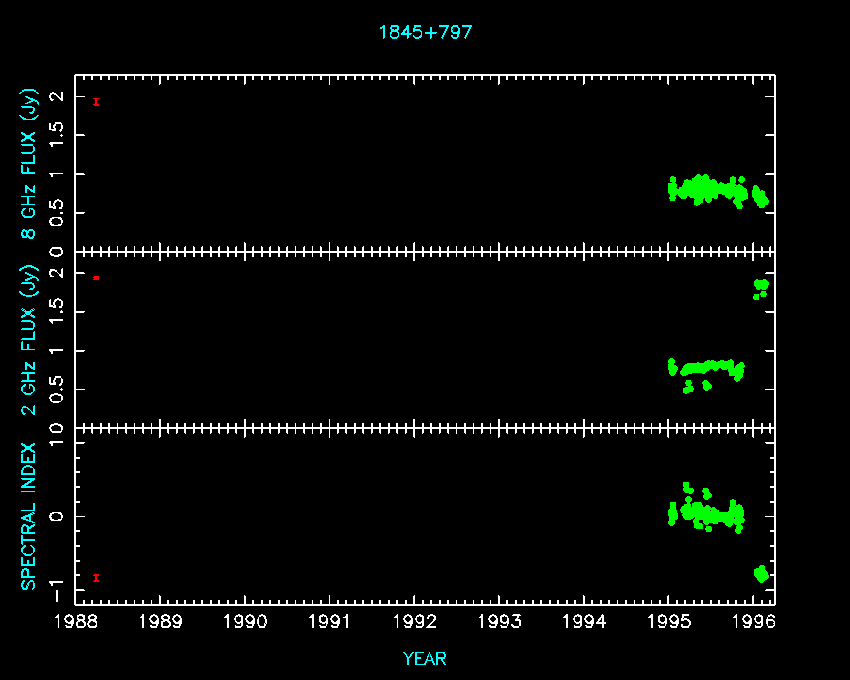The height and width of the screenshot is (680, 850).
Task: Select the 1994 year tick label
Action: [x=584, y=621]
